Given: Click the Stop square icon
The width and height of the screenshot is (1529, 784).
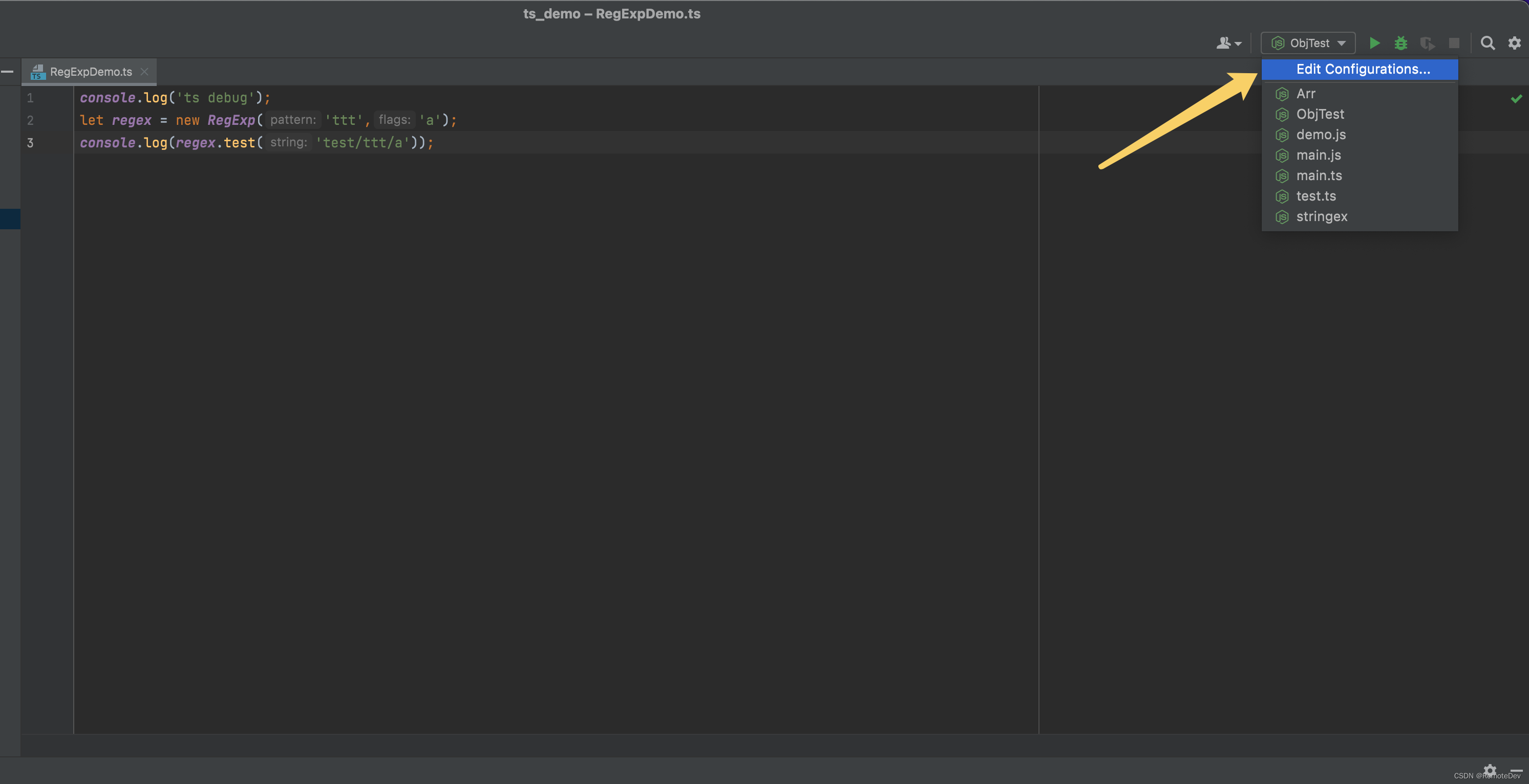Looking at the screenshot, I should pos(1454,43).
